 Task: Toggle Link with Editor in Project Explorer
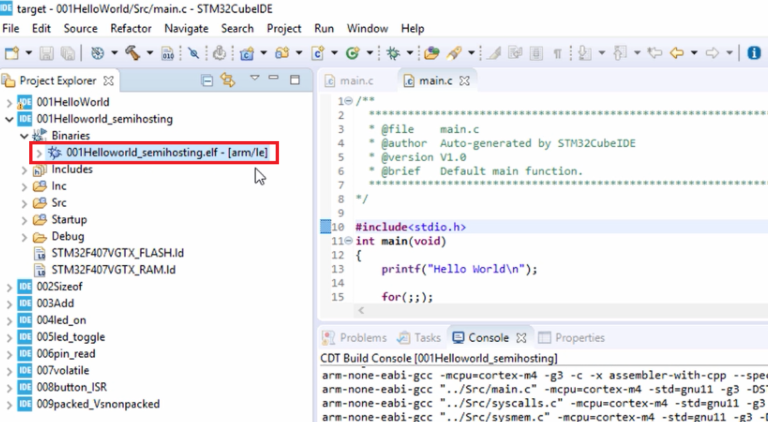point(228,80)
